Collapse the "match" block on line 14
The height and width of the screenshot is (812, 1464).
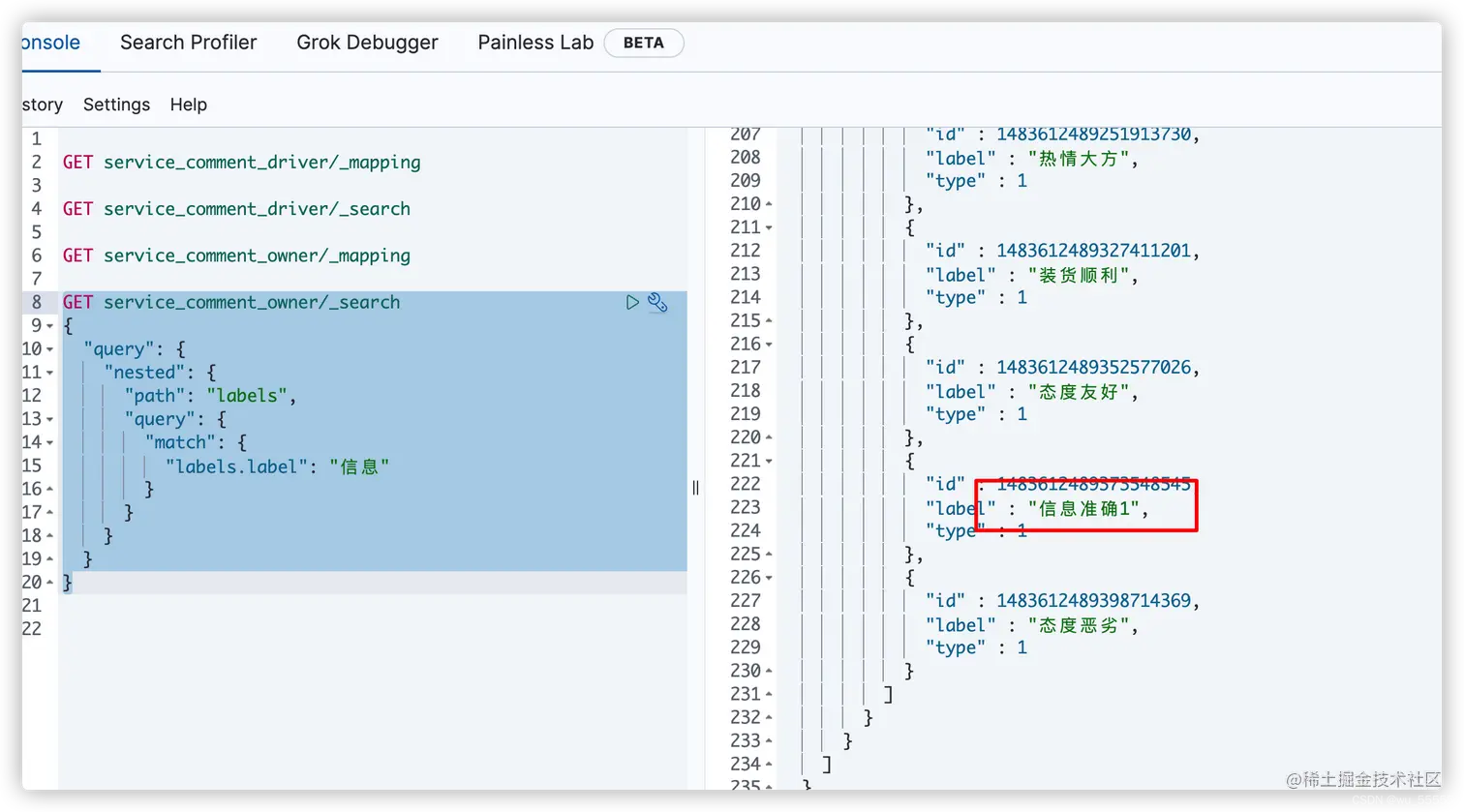(x=50, y=442)
